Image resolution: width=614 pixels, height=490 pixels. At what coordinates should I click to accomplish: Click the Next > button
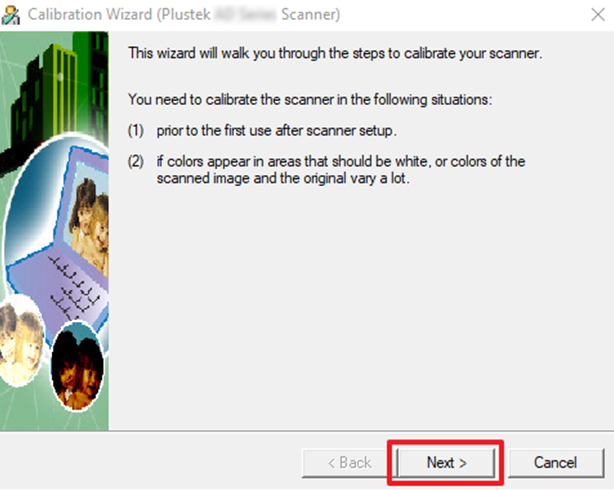[446, 463]
